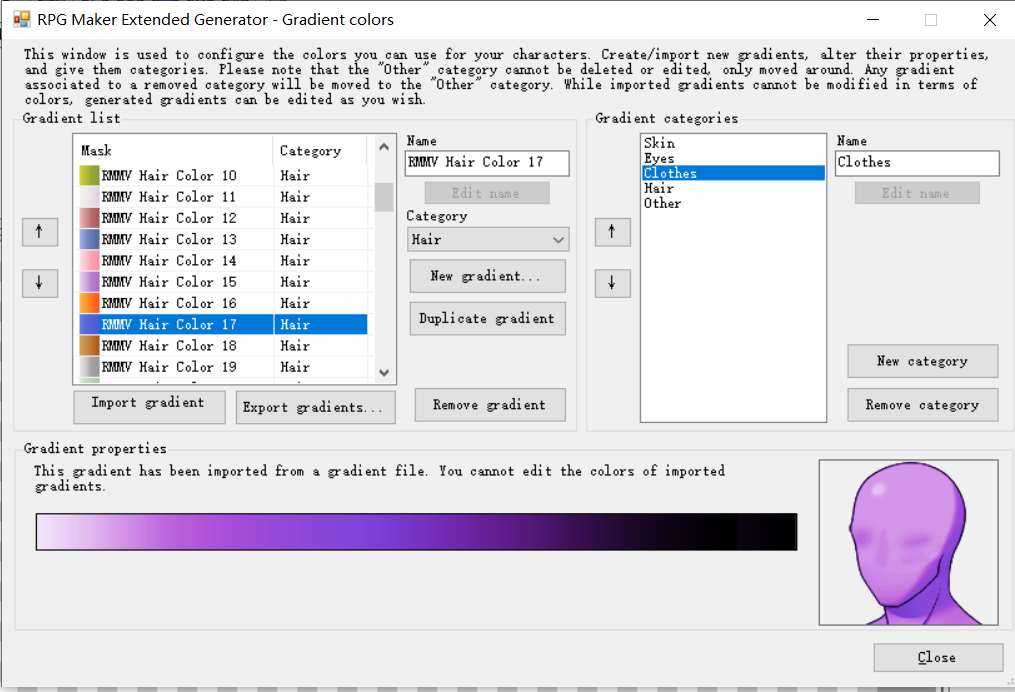Click the RPG Maker Extended Generator title icon
1015x692 pixels.
(22, 19)
